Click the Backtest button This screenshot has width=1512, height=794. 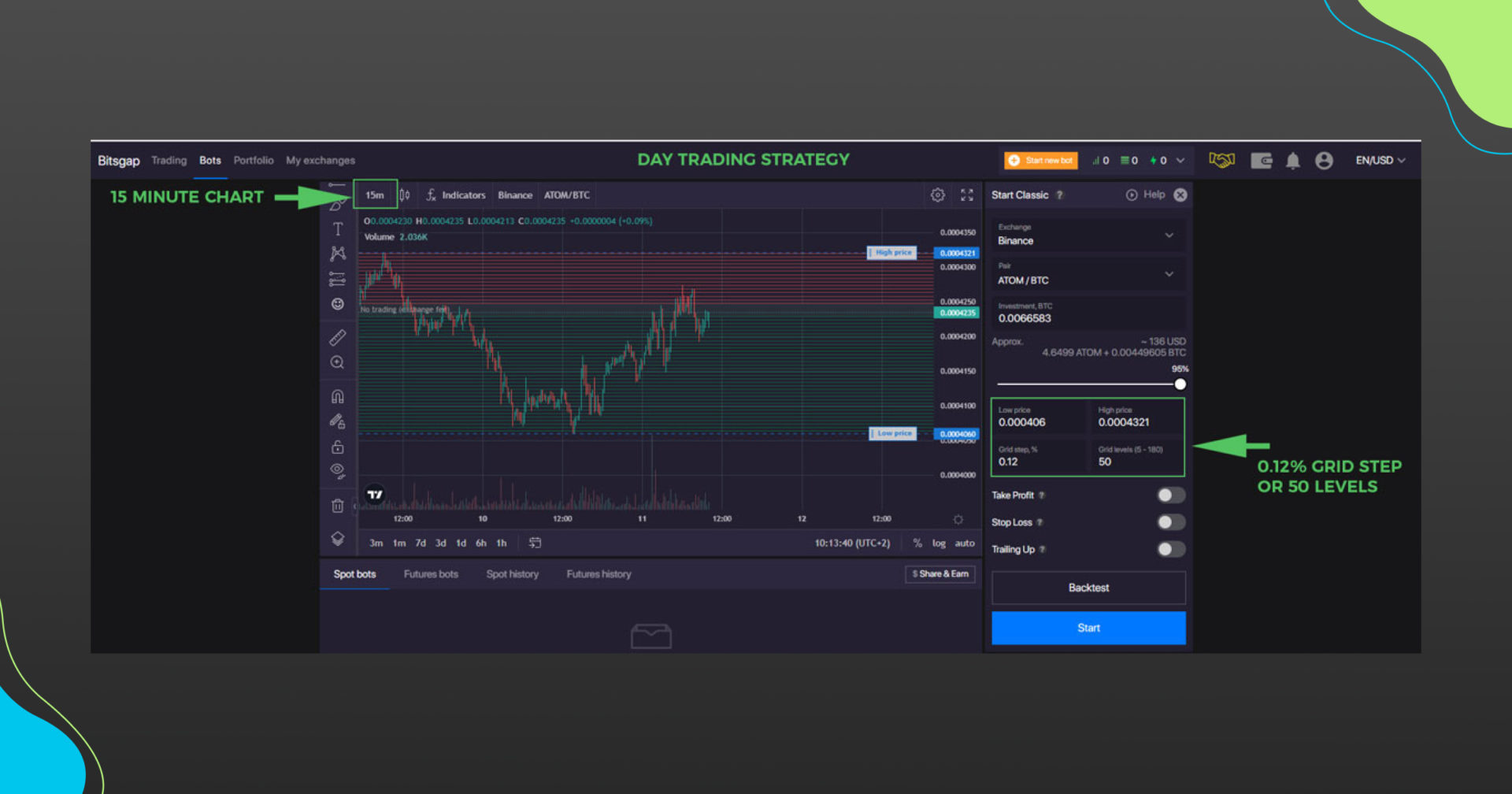(1088, 587)
